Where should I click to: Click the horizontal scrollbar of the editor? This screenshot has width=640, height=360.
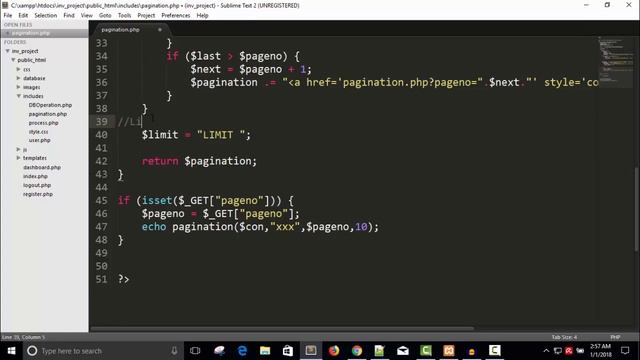pyautogui.click(x=282, y=328)
